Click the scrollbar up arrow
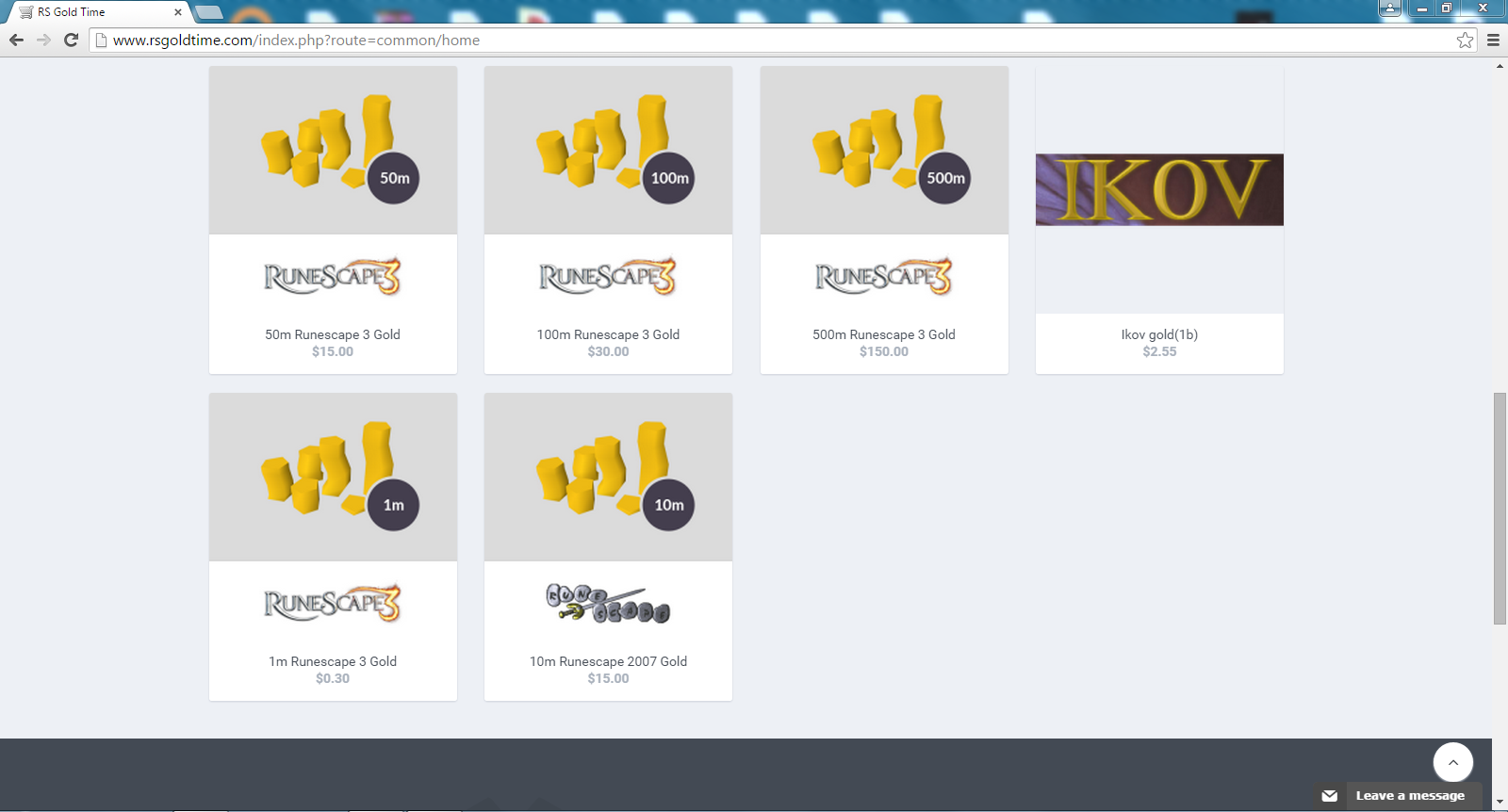Screen dimensions: 1508x812 click(x=1500, y=66)
